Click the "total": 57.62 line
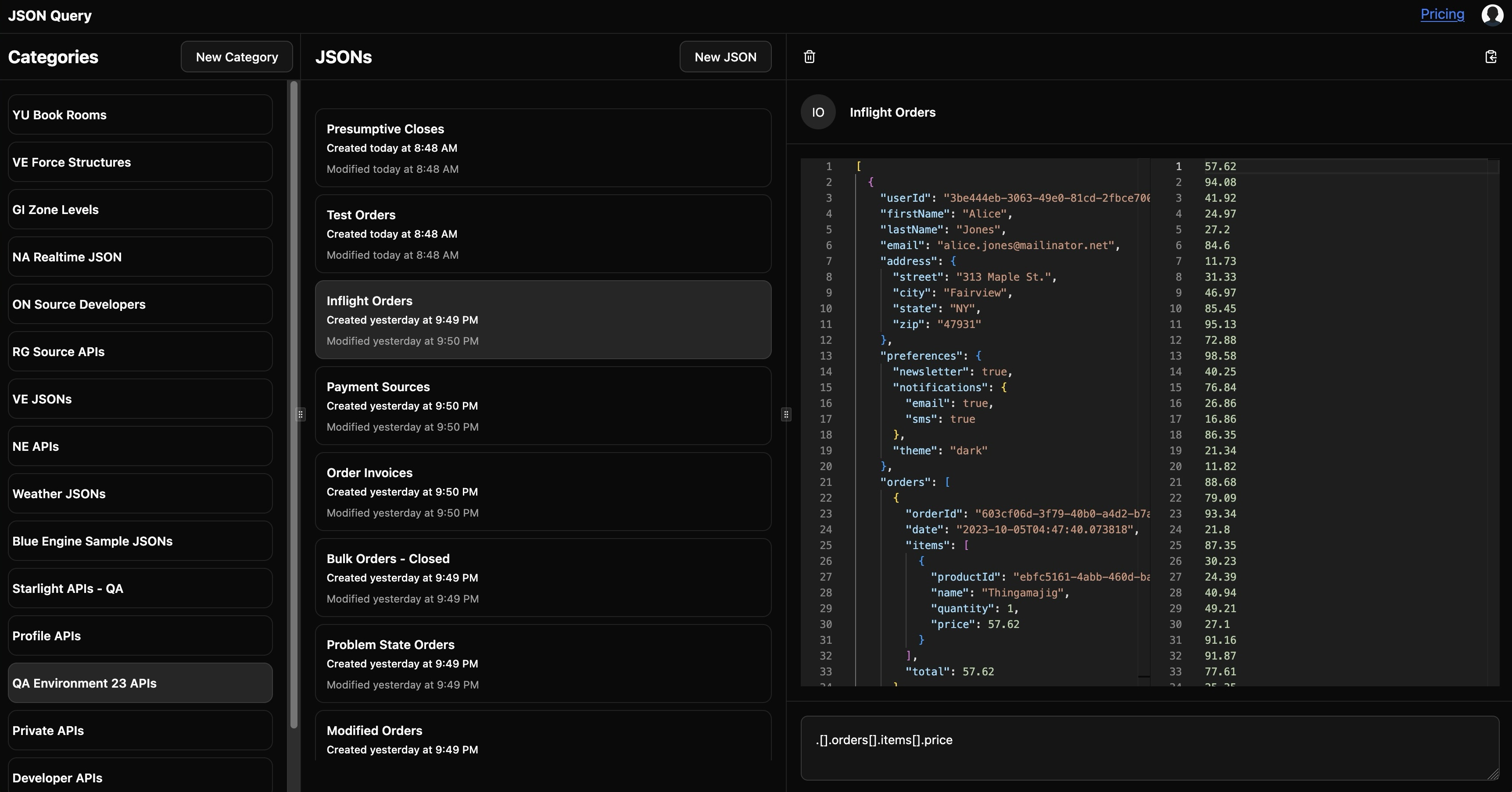Image resolution: width=1512 pixels, height=792 pixels. [x=949, y=672]
